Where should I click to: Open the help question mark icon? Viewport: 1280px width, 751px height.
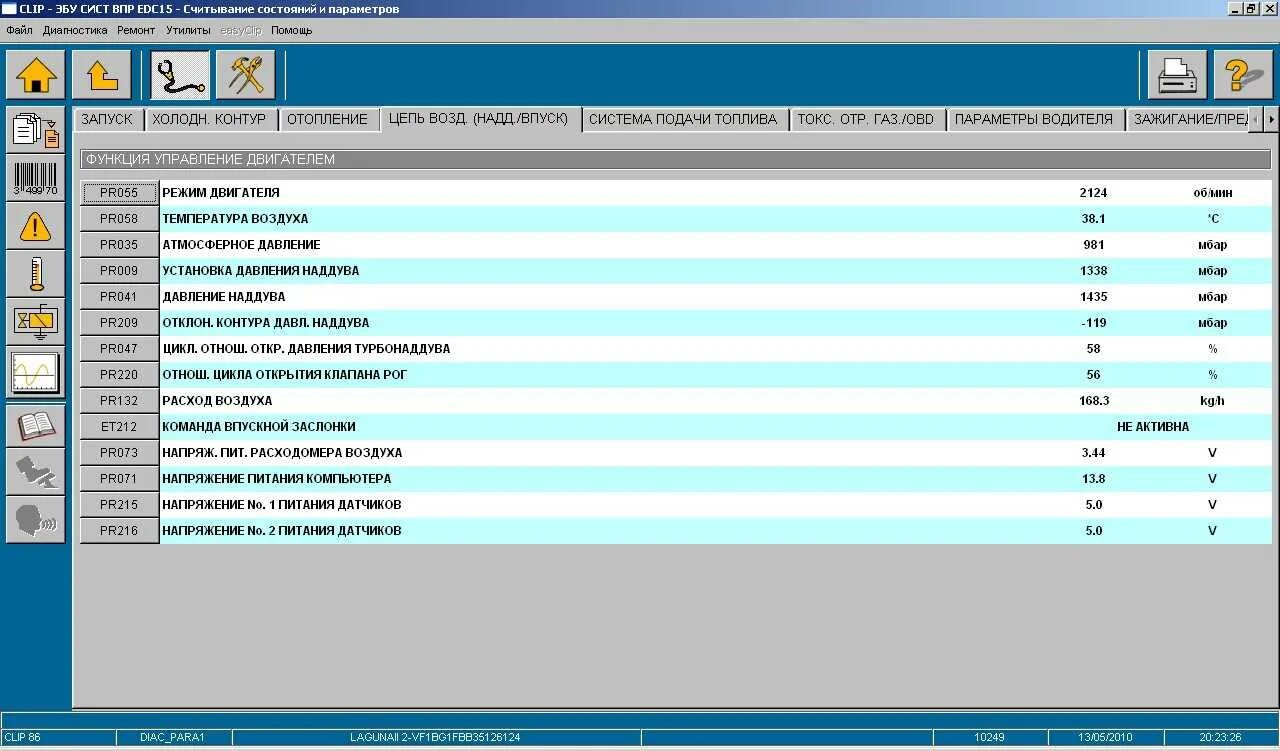click(x=1243, y=75)
